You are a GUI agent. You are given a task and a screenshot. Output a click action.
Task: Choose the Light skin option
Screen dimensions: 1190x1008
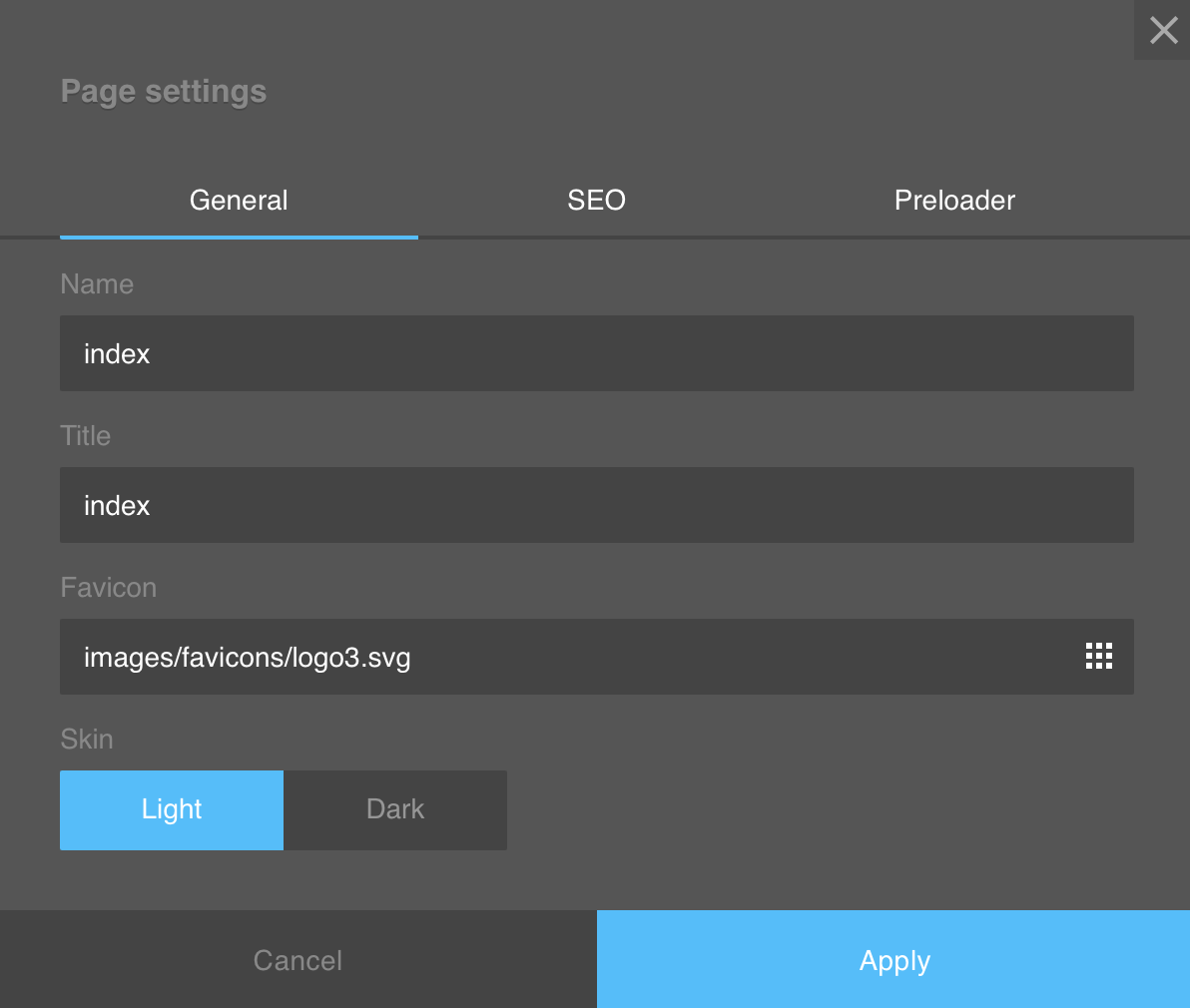(172, 809)
